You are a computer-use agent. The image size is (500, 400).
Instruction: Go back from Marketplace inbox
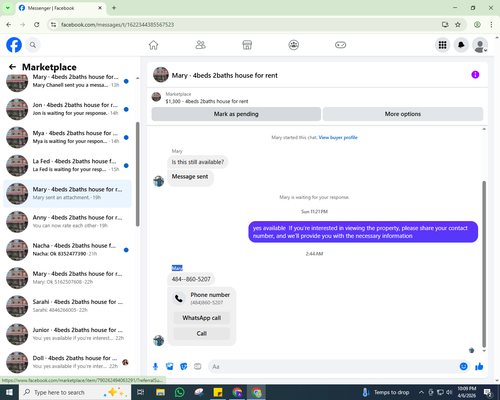(x=12, y=67)
